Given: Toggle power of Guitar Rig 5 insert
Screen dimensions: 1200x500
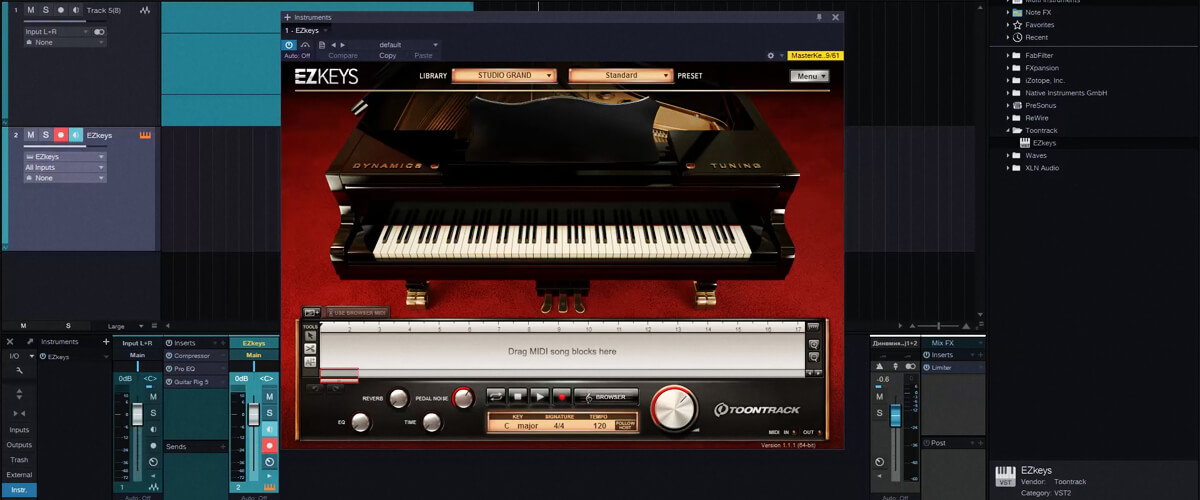Looking at the screenshot, I should (169, 382).
